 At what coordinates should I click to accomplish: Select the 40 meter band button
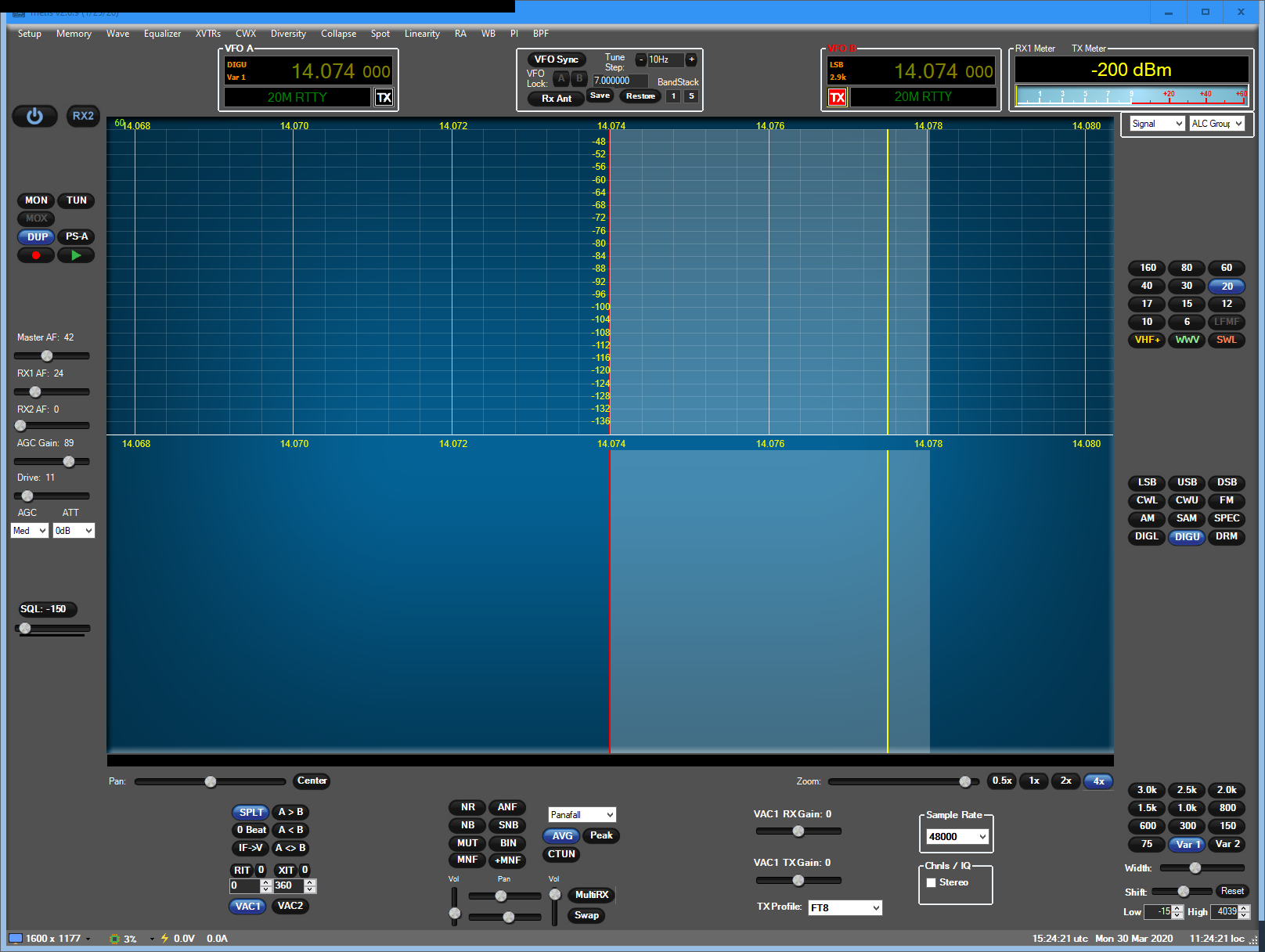(1147, 286)
